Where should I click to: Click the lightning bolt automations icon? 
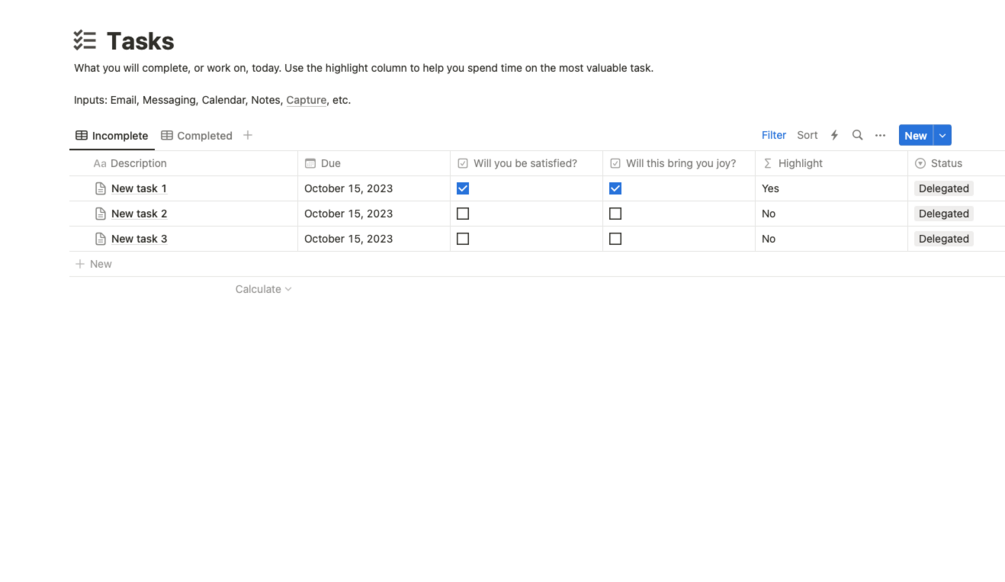pyautogui.click(x=834, y=135)
